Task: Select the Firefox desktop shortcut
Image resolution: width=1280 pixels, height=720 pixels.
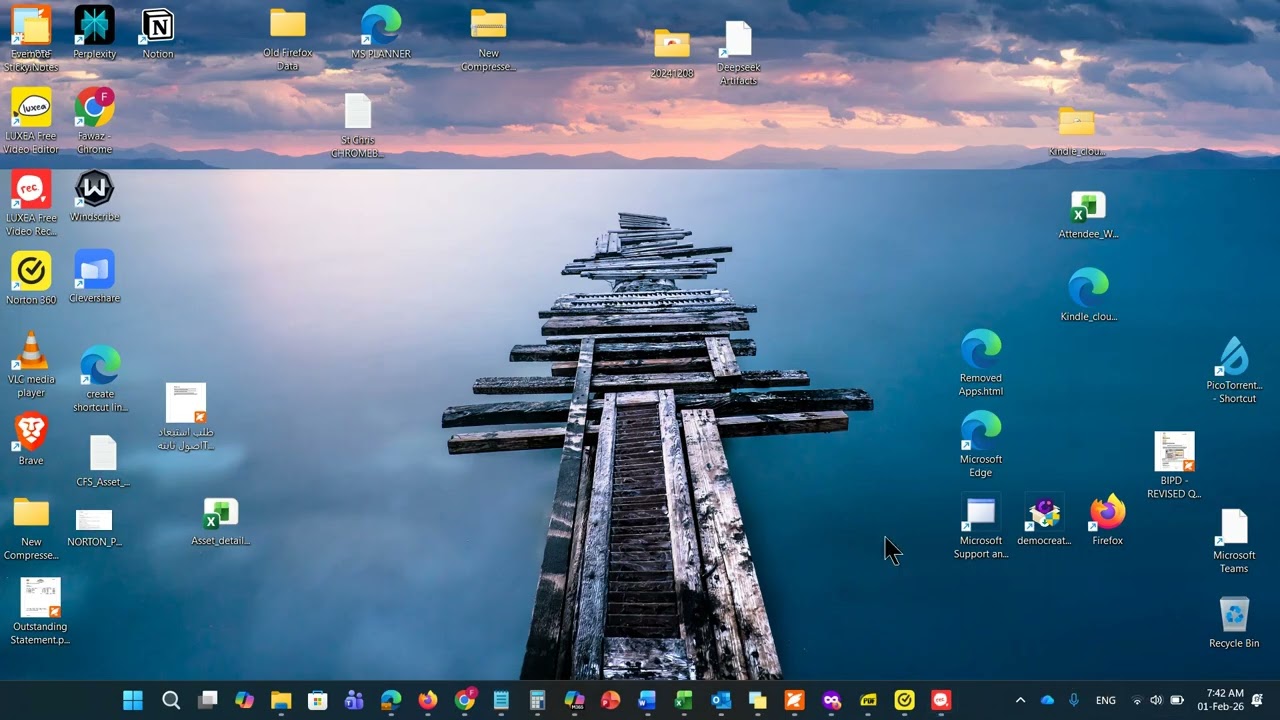Action: click(1107, 520)
